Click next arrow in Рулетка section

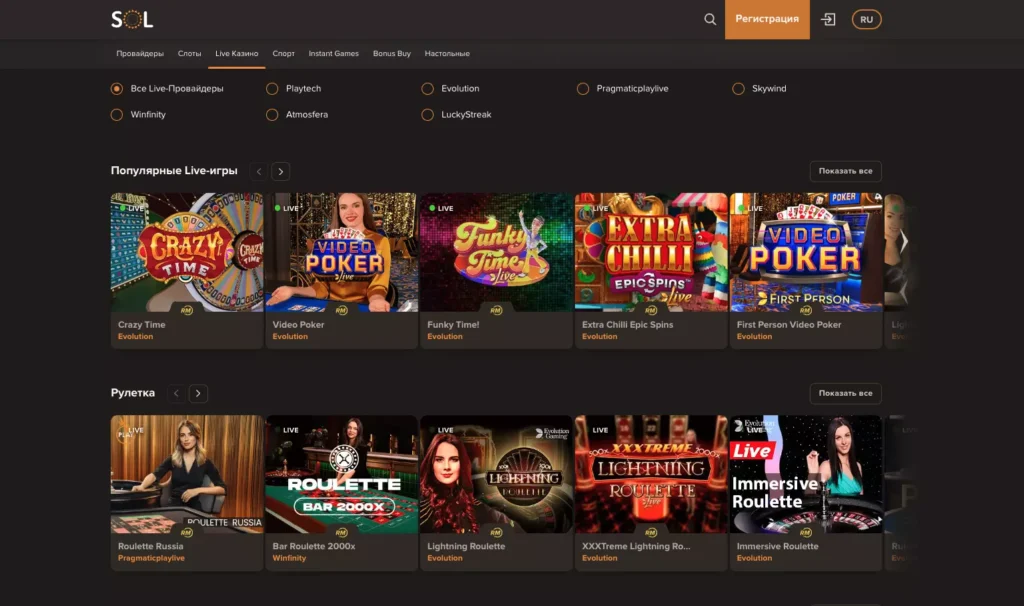(198, 394)
